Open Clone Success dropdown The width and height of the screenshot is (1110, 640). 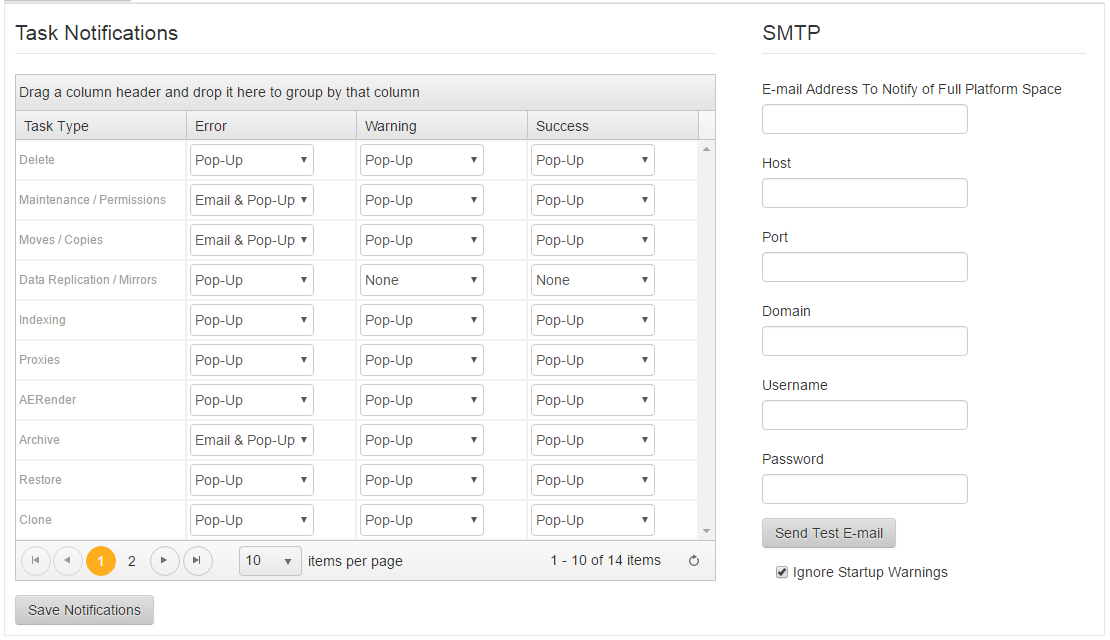point(593,520)
